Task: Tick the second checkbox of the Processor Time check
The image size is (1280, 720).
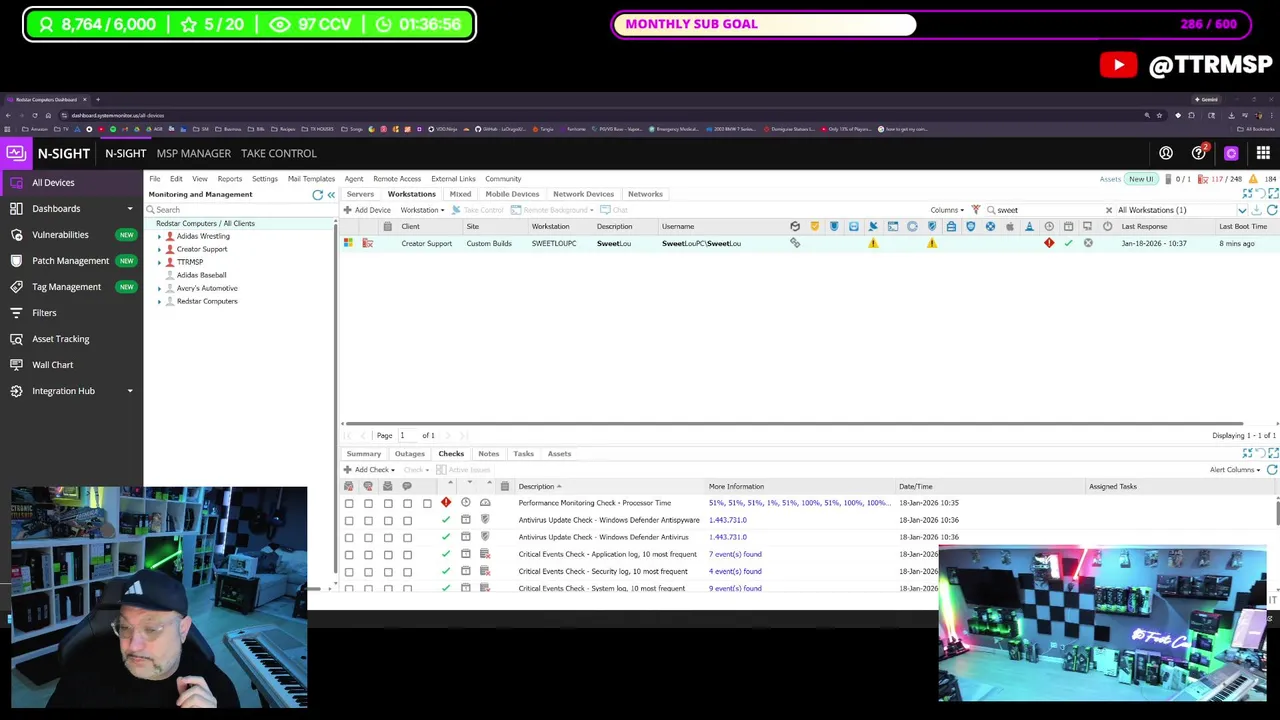Action: click(368, 503)
